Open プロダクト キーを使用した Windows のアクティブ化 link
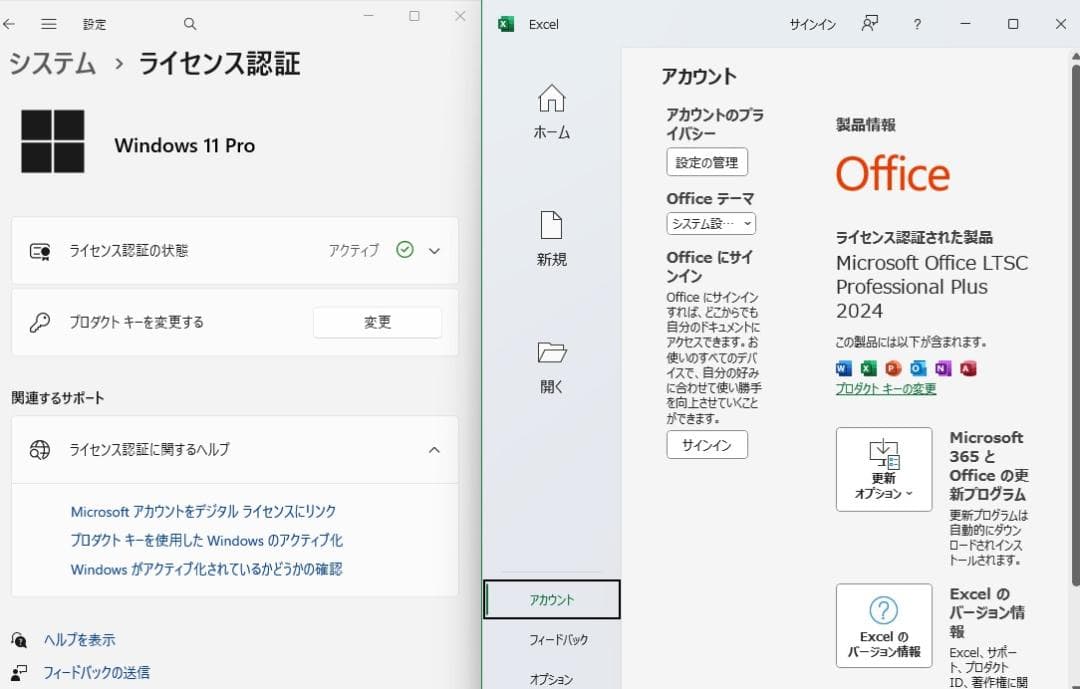Viewport: 1080px width, 689px height. [x=207, y=540]
